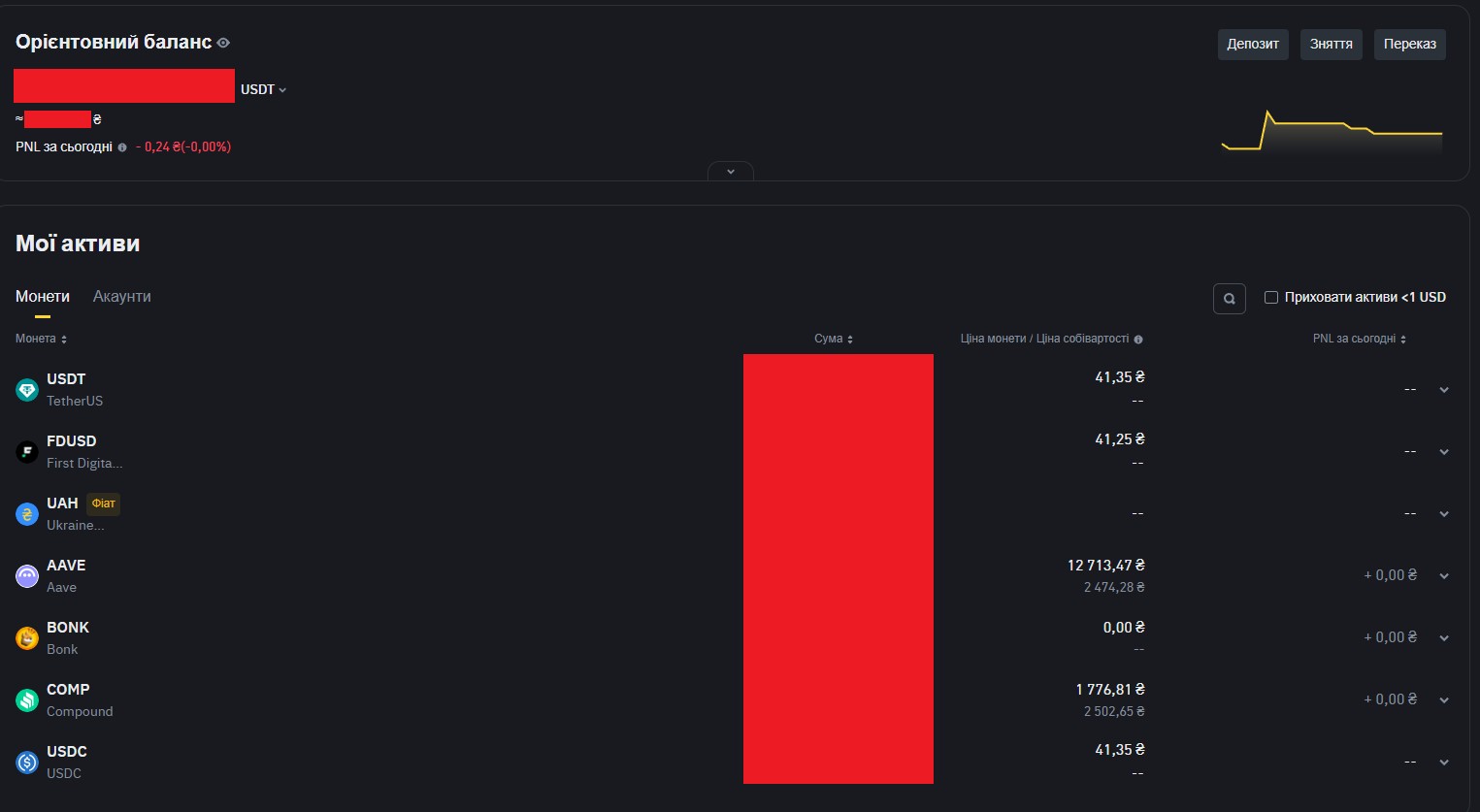Click the Ukraine... currency name

pyautogui.click(x=76, y=525)
